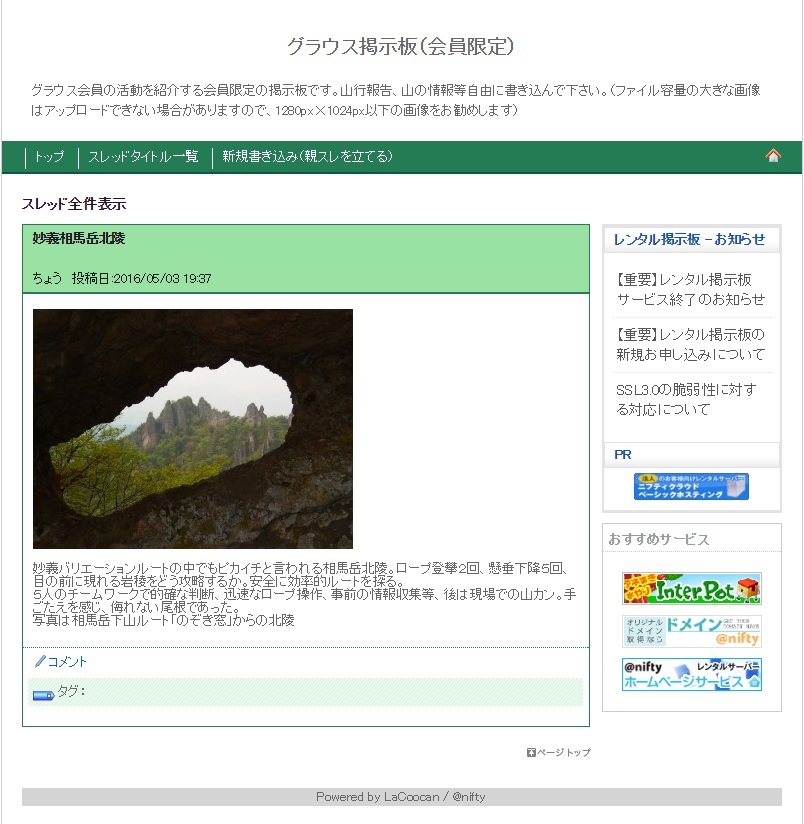The height and width of the screenshot is (824, 804).
Task: Open SSL3.0の脆弱性に対する対応について notice
Action: pos(686,399)
